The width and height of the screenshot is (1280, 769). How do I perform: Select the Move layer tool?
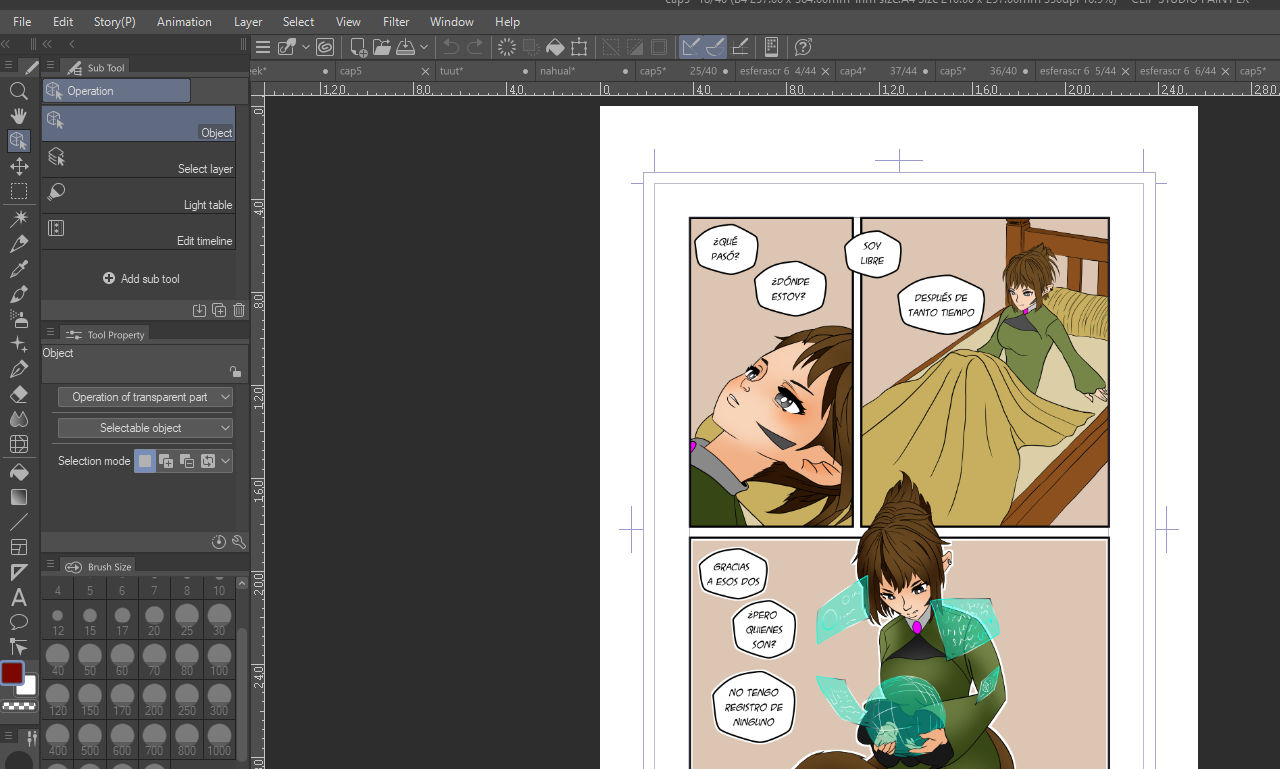click(x=18, y=166)
